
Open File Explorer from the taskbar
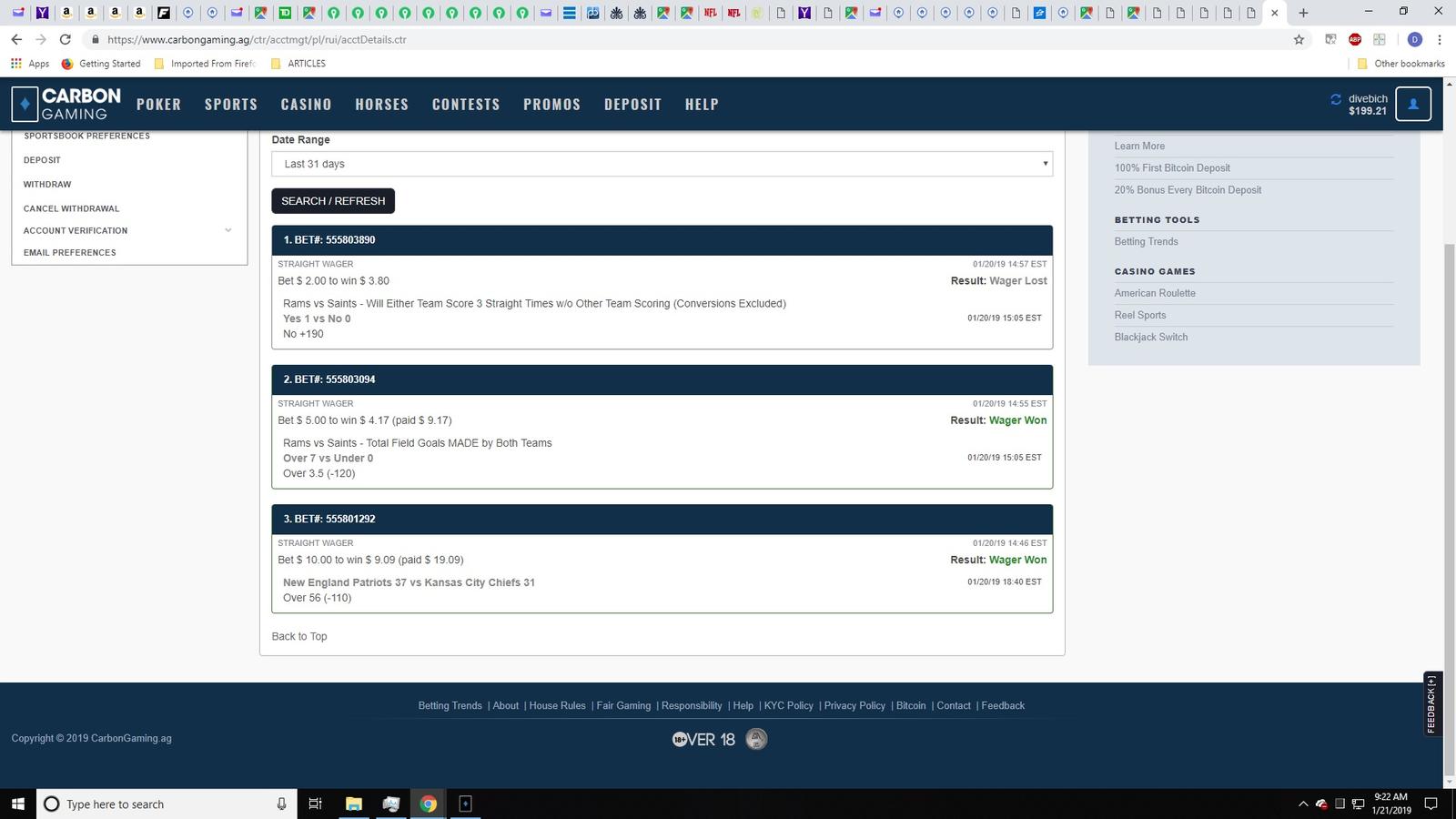[x=353, y=804]
